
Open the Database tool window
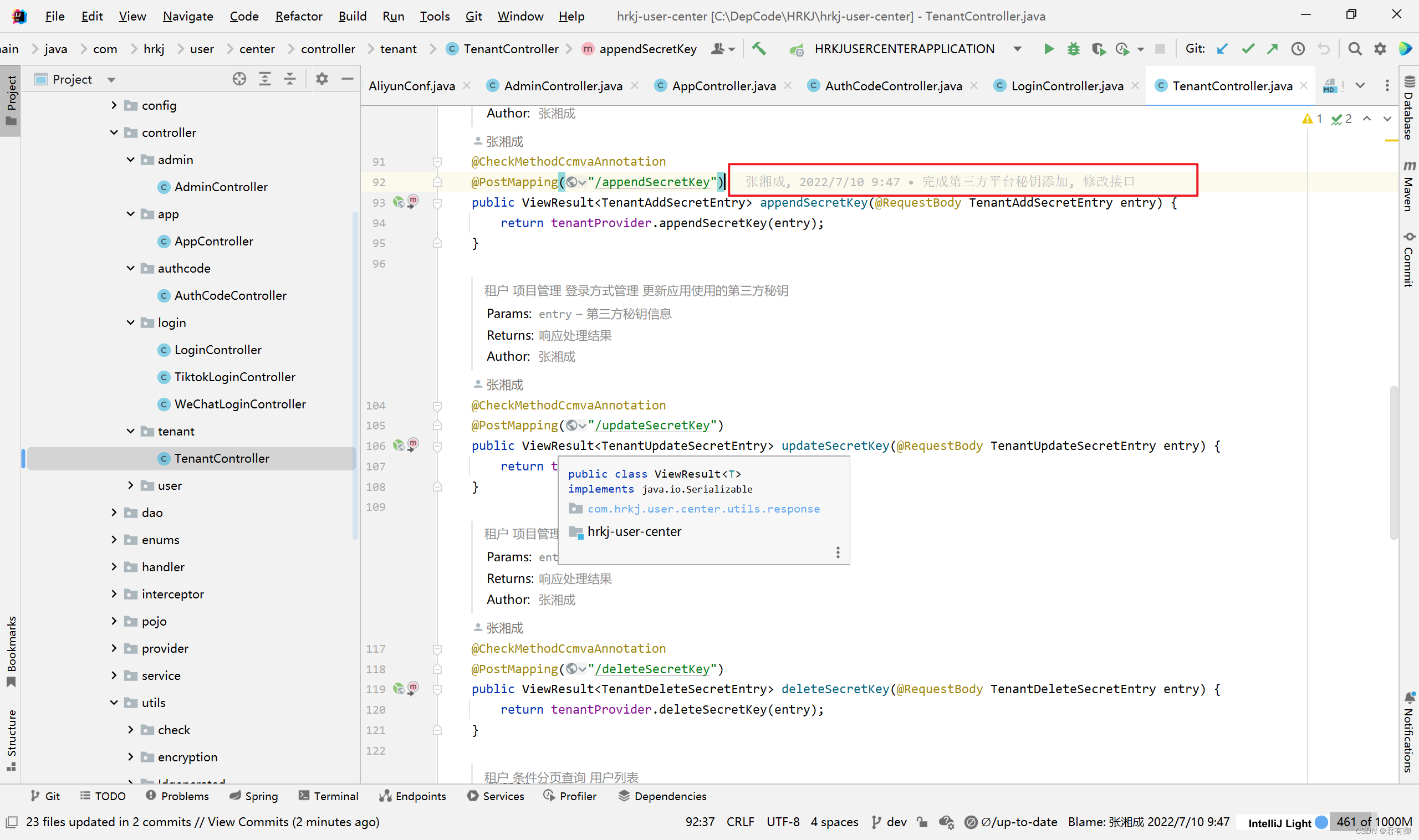click(1410, 107)
